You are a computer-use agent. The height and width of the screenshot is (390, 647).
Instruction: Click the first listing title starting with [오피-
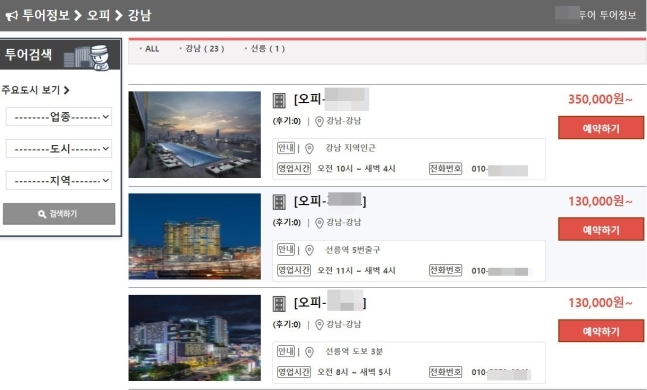[x=331, y=99]
